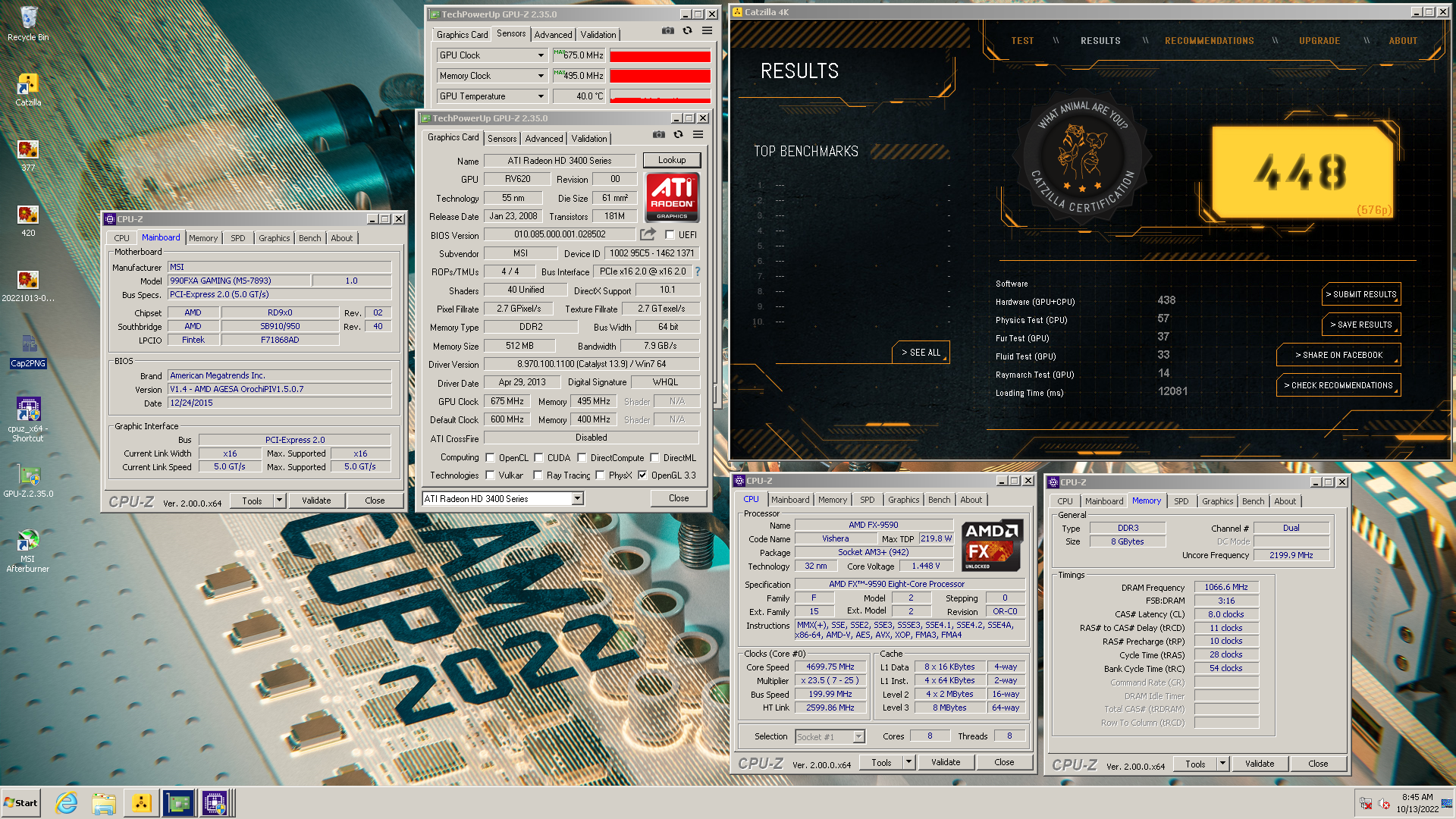The image size is (1456, 819).
Task: Click the GPU-Z screenshot camera icon
Action: pyautogui.click(x=658, y=134)
